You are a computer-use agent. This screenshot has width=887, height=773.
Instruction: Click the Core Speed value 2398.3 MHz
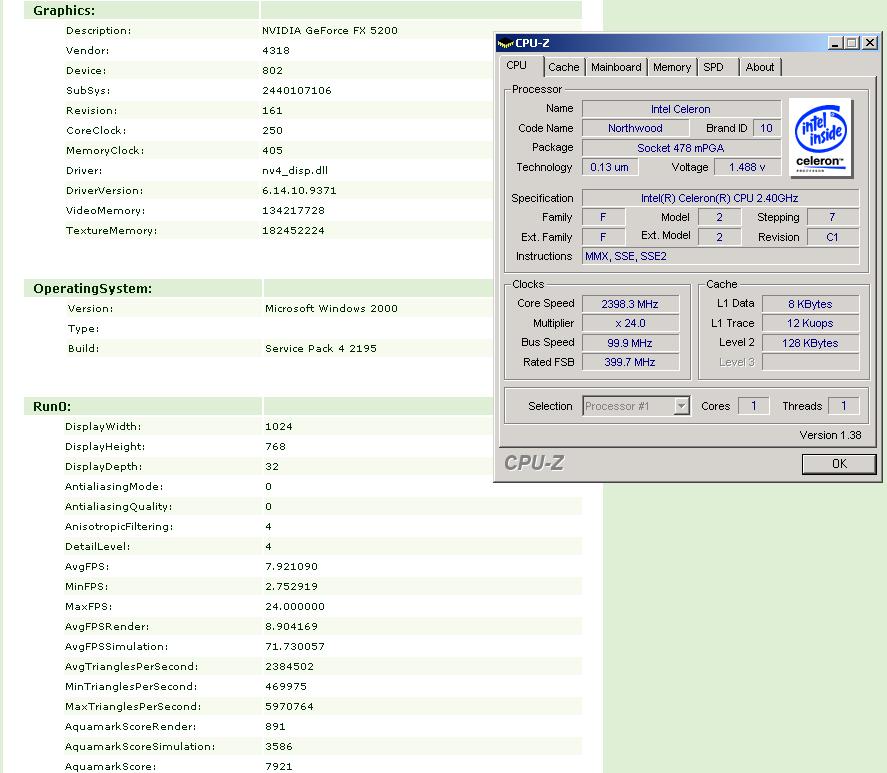point(630,304)
